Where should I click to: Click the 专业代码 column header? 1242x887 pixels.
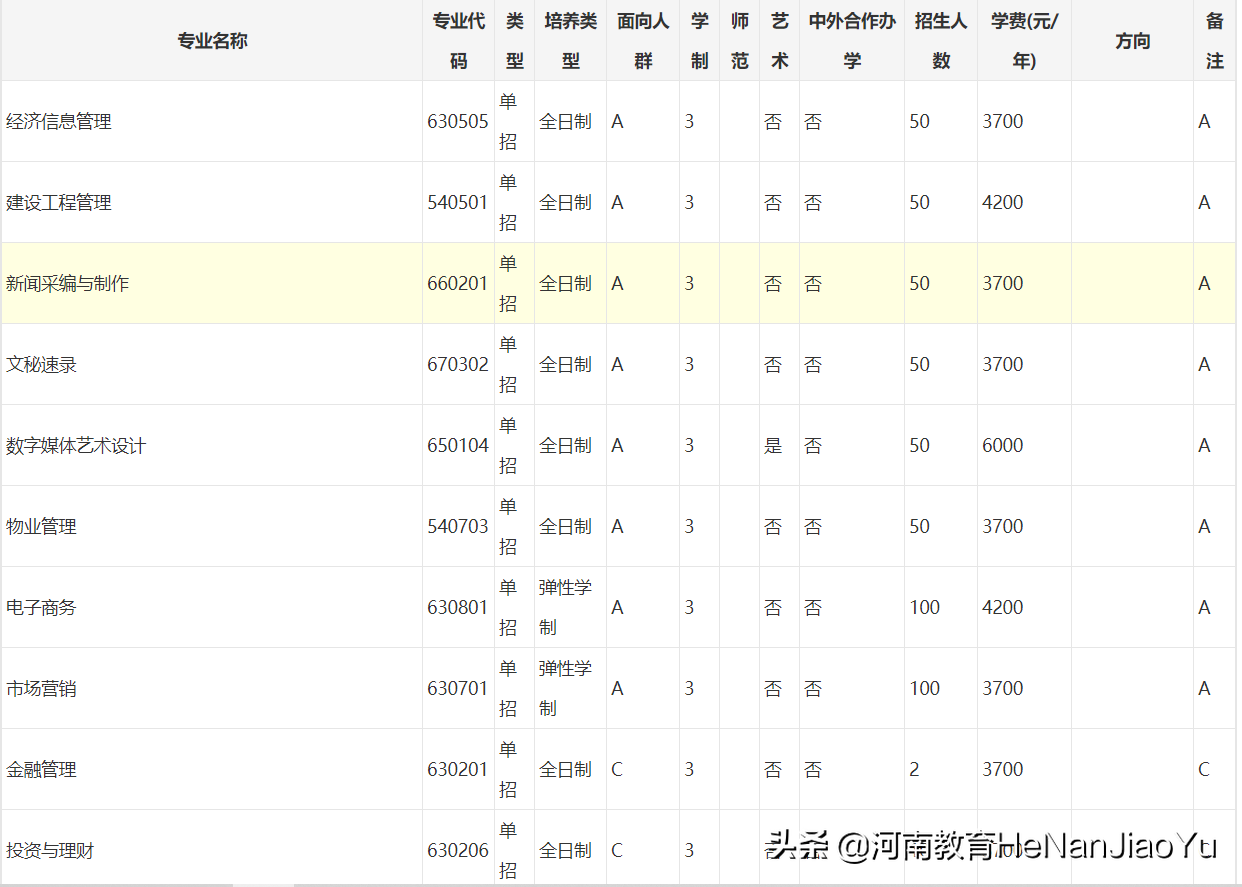pos(457,40)
